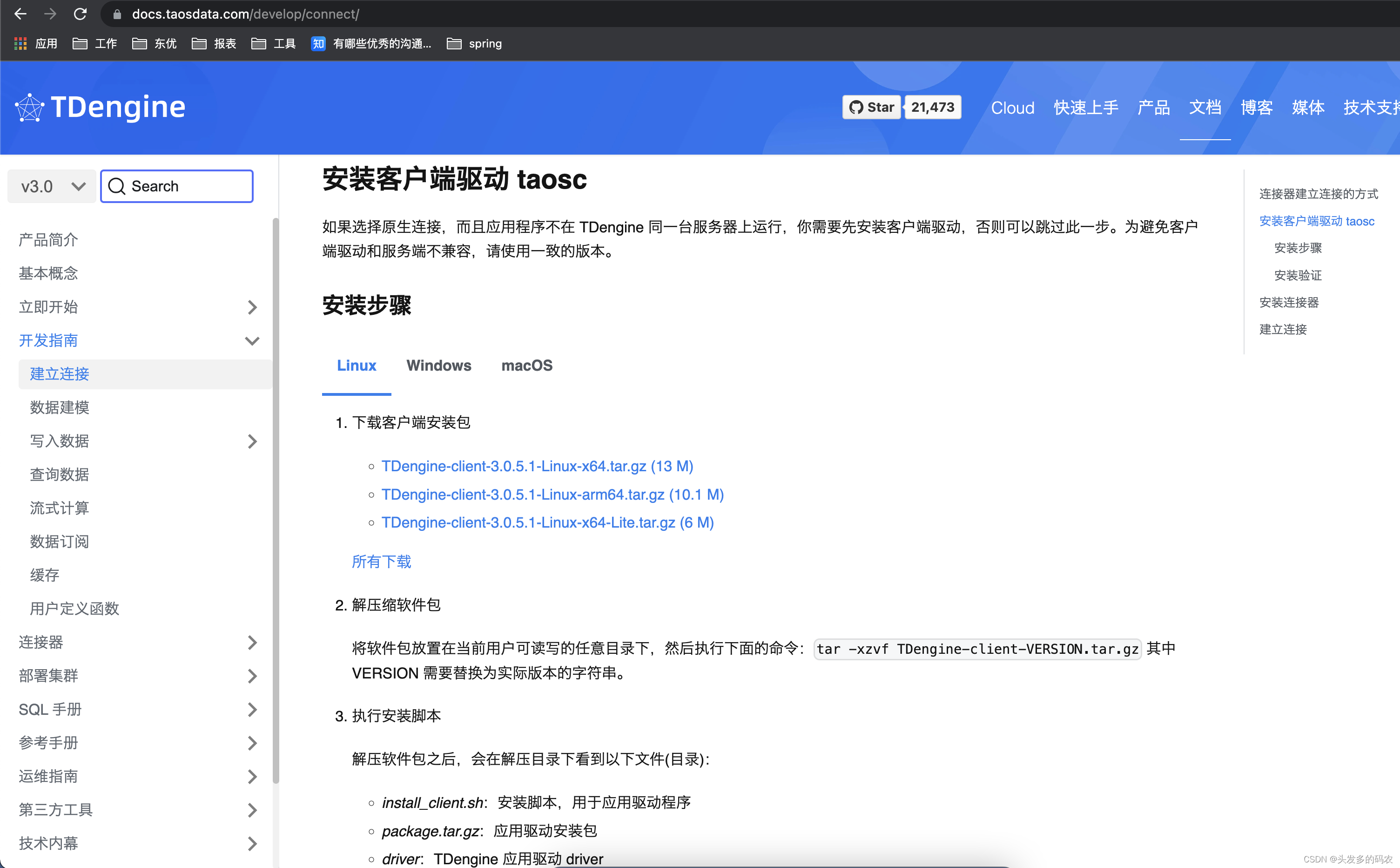
Task: Open the 工作 bookmark folder
Action: 94,44
